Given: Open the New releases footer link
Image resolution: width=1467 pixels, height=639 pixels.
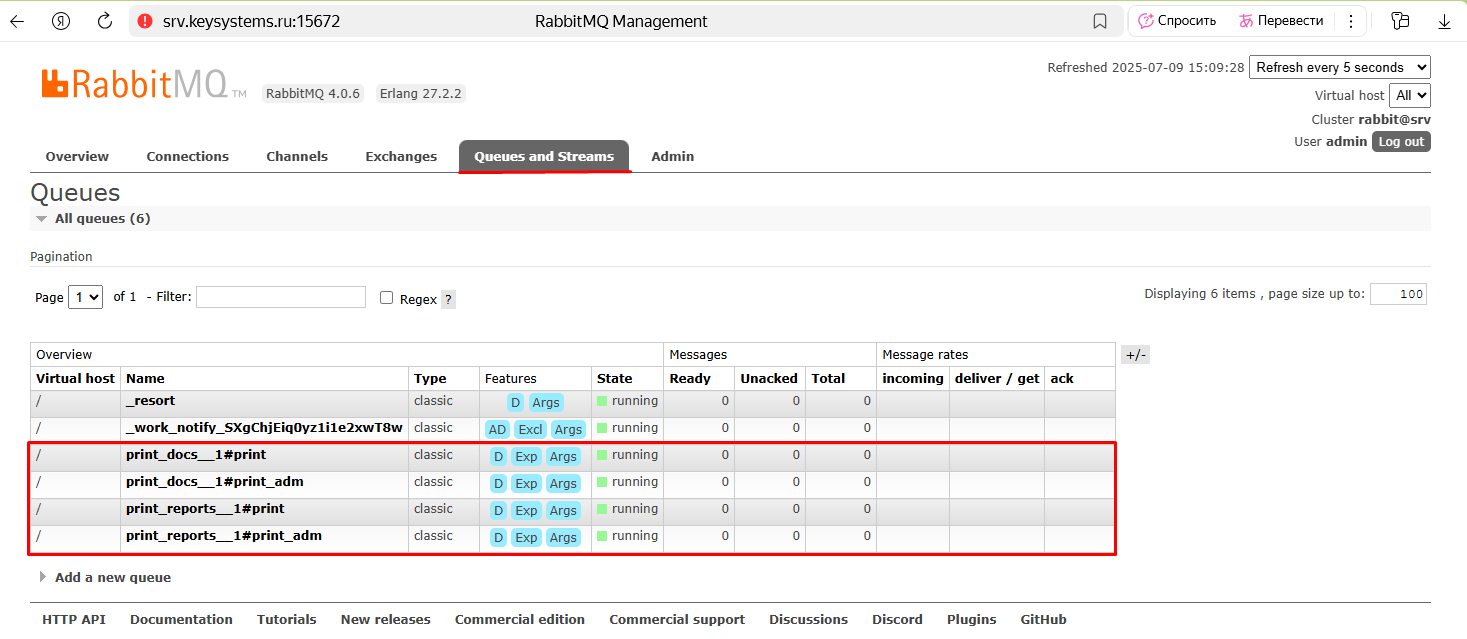Looking at the screenshot, I should click(x=385, y=619).
